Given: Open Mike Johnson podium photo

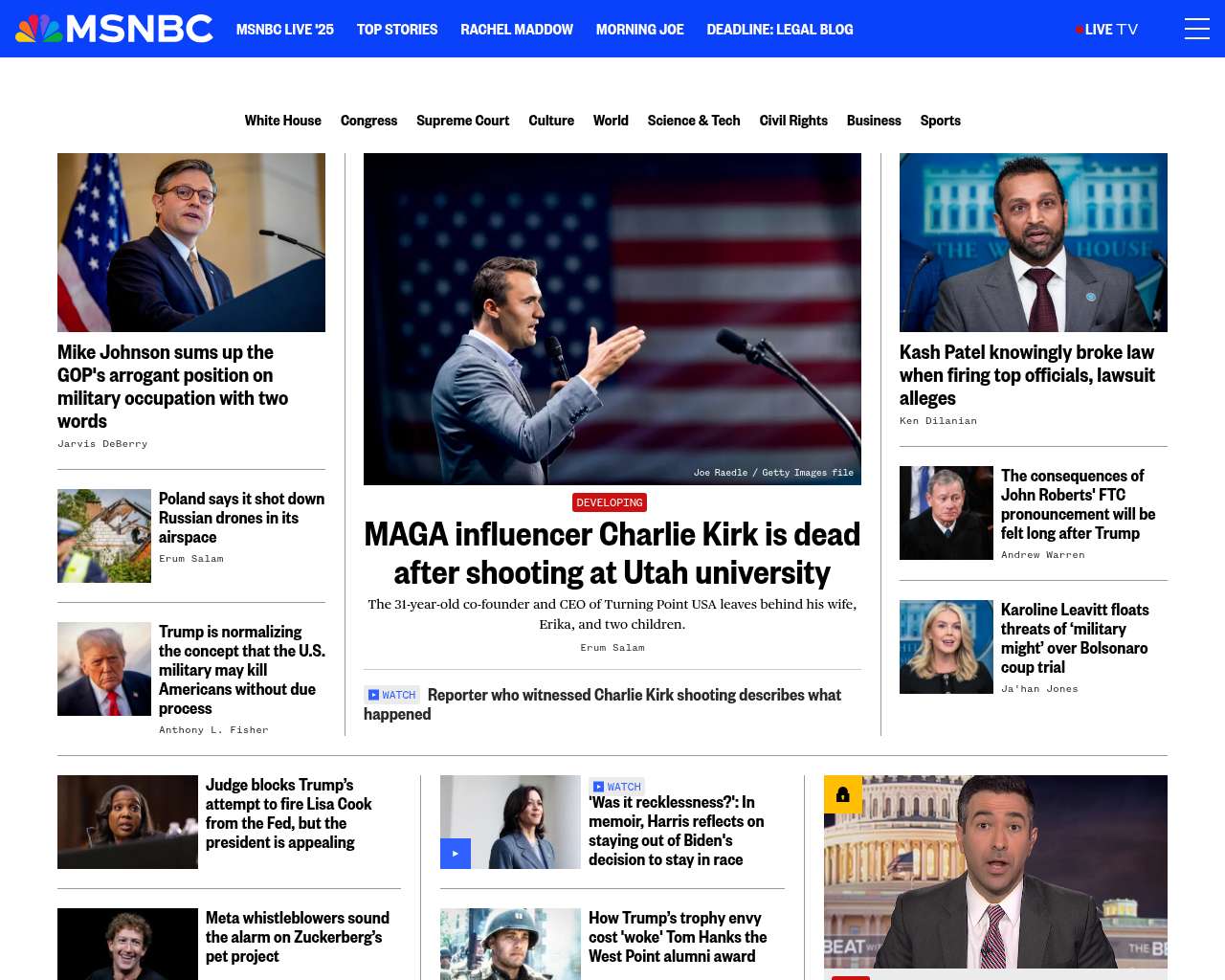Looking at the screenshot, I should pos(191,242).
